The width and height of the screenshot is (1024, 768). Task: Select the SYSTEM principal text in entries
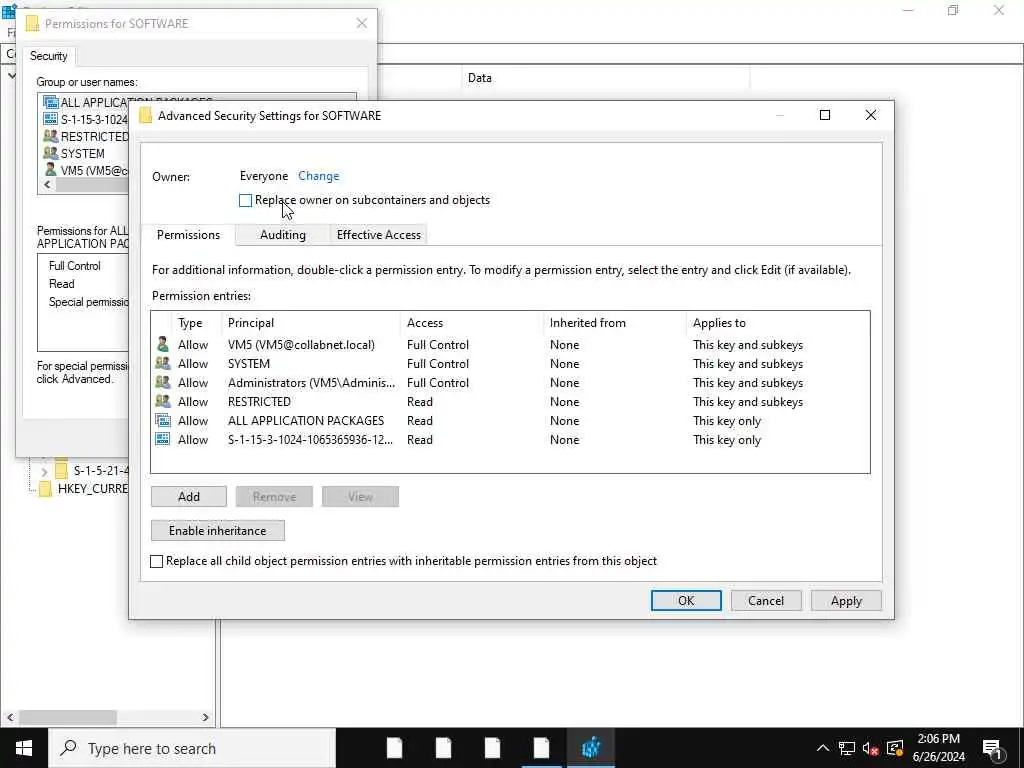pos(249,364)
